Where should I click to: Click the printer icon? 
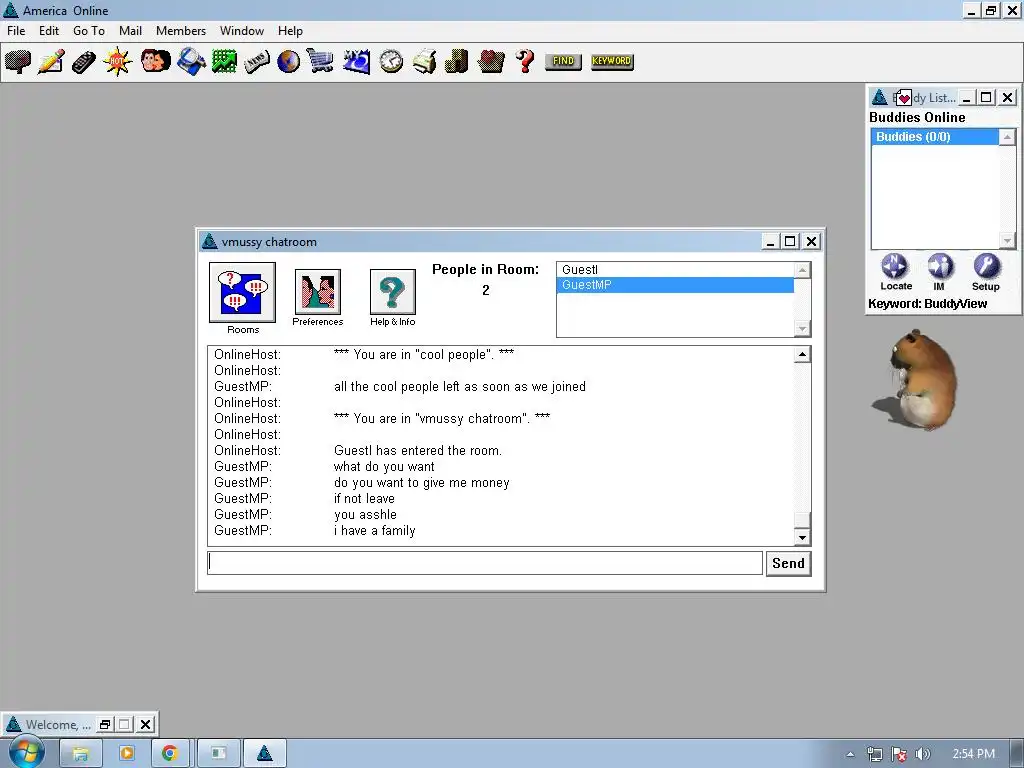424,61
